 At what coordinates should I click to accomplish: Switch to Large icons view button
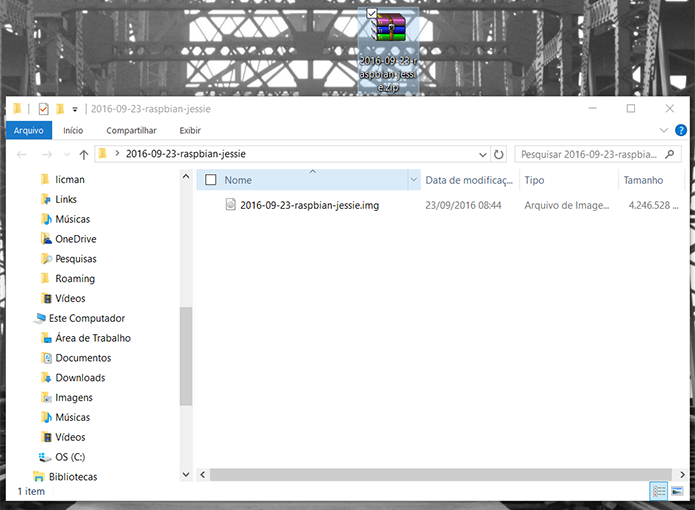tap(677, 491)
